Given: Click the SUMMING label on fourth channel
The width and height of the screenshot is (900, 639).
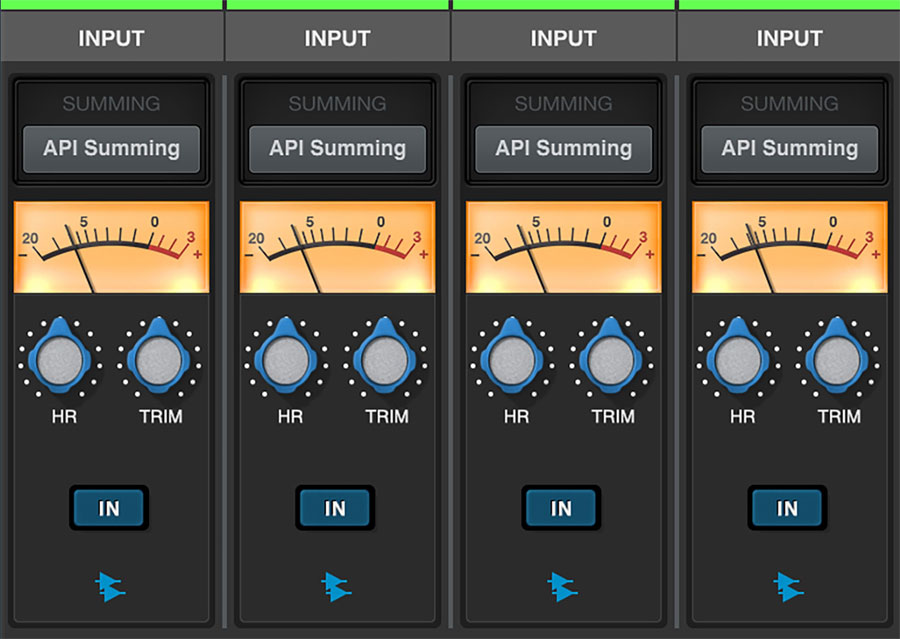Looking at the screenshot, I should tap(790, 103).
